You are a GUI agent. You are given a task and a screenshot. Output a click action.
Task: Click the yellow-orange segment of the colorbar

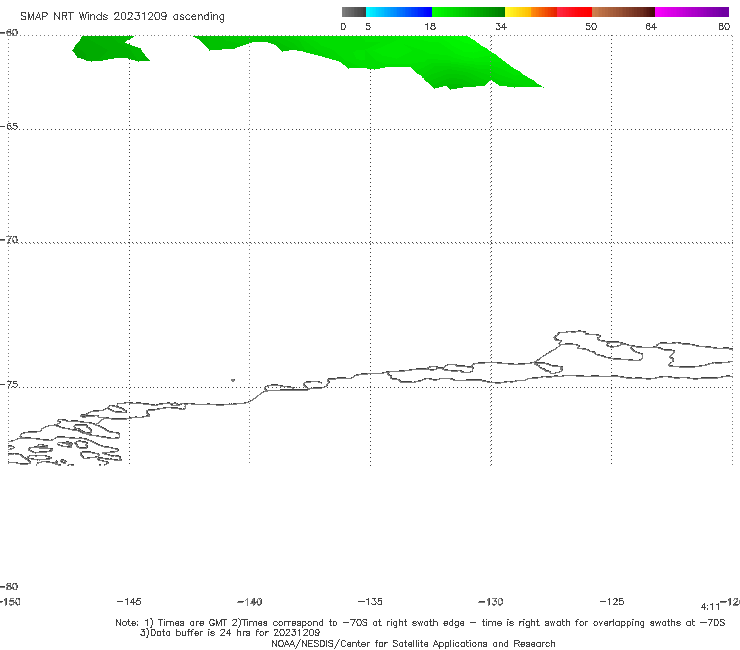click(530, 12)
